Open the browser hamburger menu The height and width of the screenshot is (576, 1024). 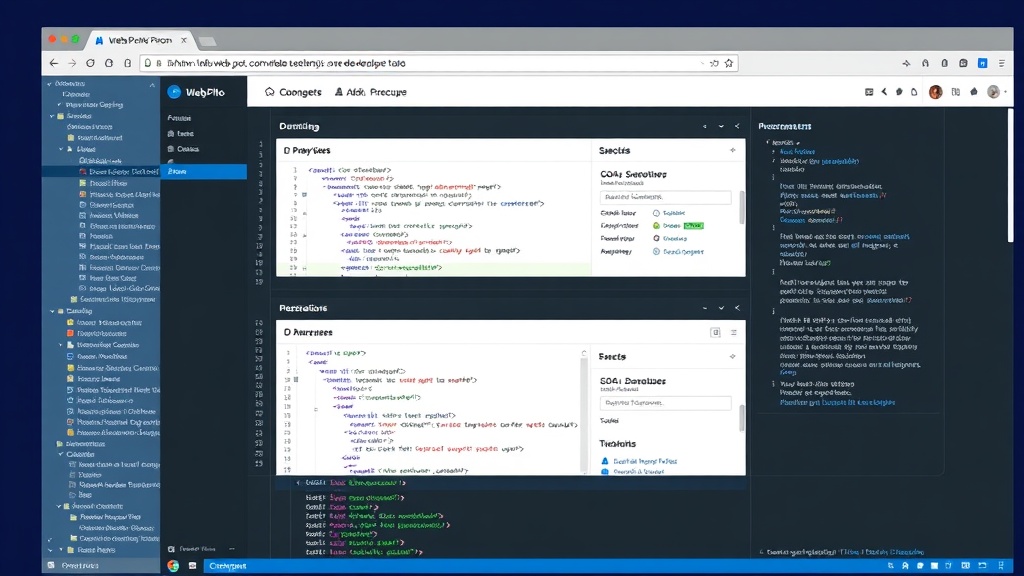(x=1001, y=63)
